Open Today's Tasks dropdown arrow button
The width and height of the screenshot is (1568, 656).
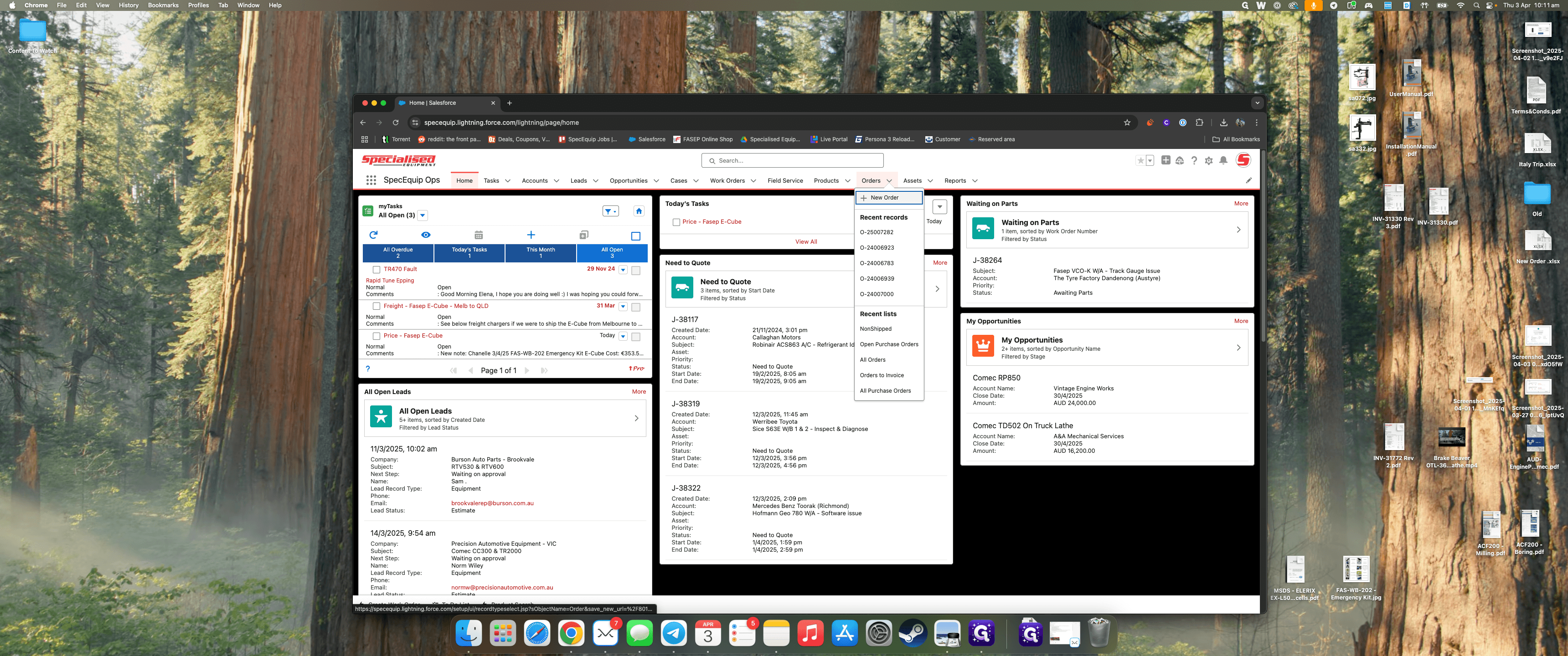(x=939, y=206)
